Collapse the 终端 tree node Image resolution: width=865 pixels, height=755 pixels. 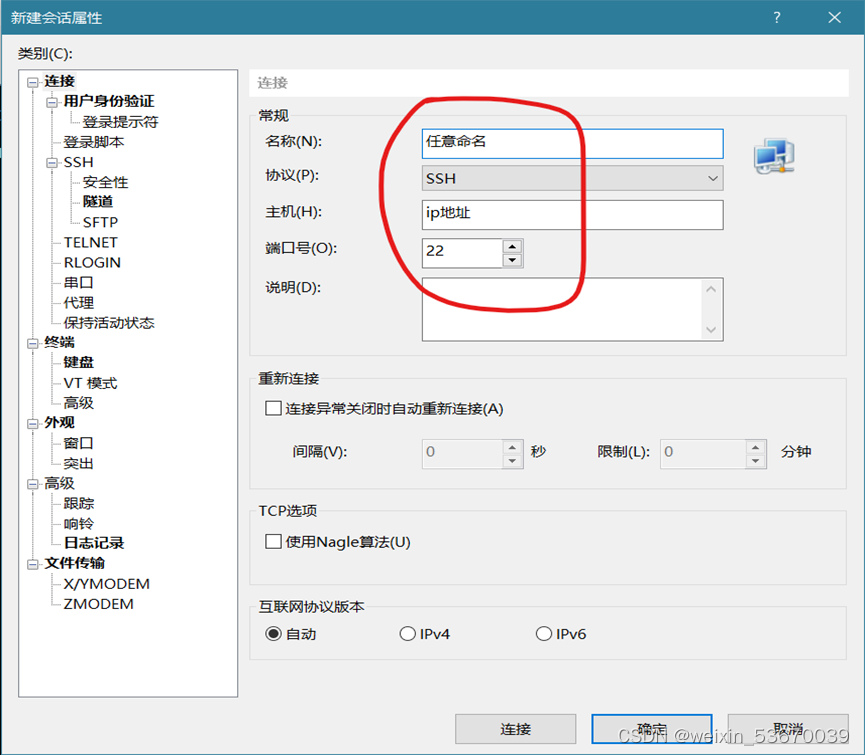(x=33, y=343)
